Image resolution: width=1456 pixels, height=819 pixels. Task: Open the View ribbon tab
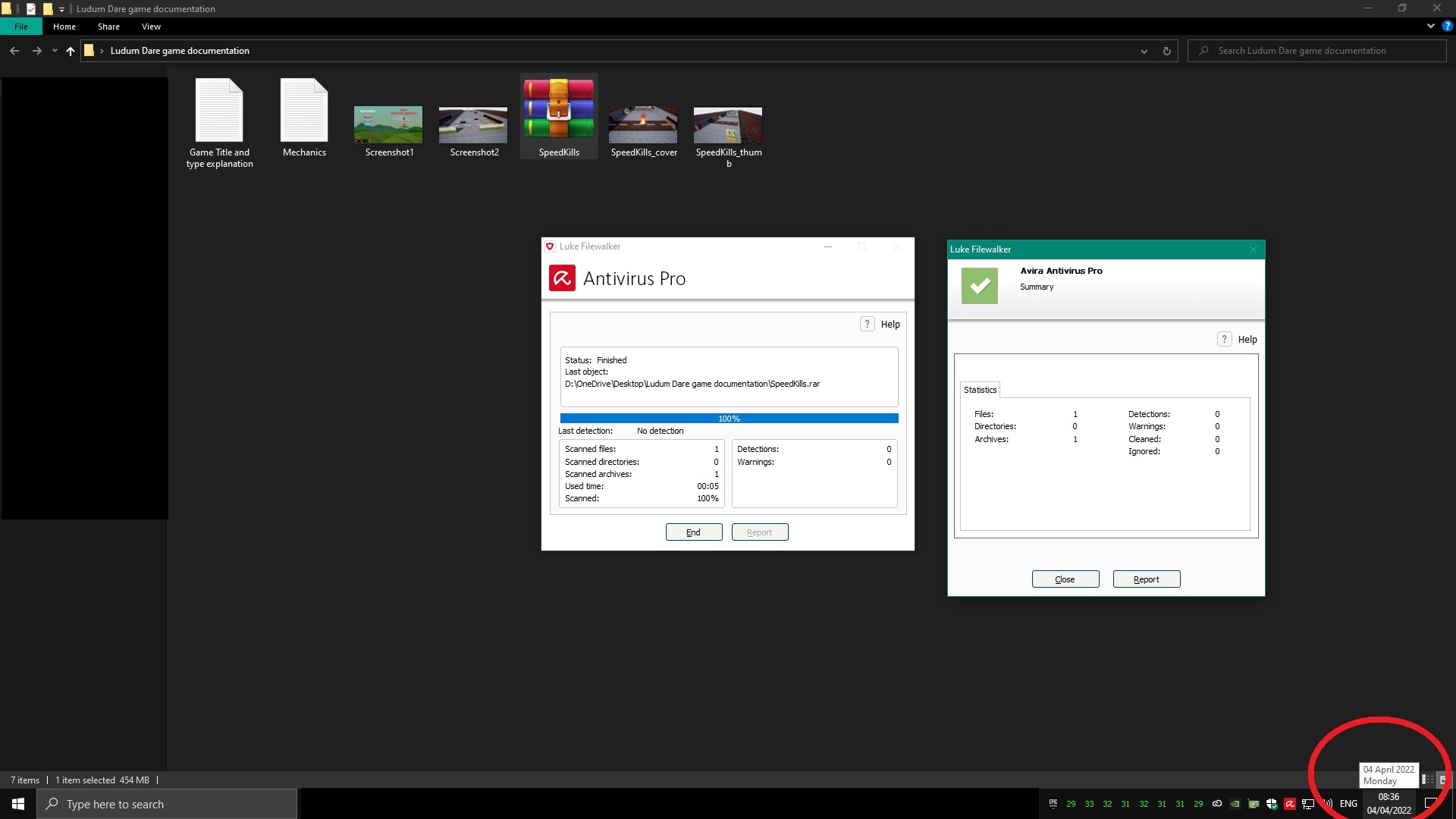pyautogui.click(x=151, y=27)
